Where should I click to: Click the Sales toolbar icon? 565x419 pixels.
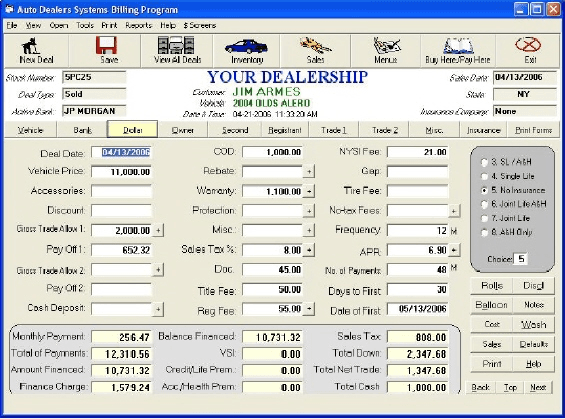[x=315, y=50]
